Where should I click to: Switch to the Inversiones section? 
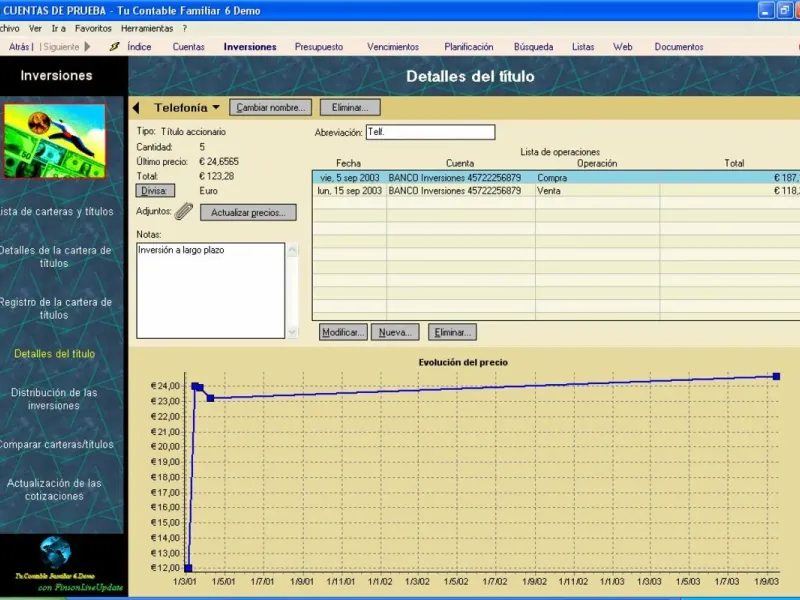[250, 46]
